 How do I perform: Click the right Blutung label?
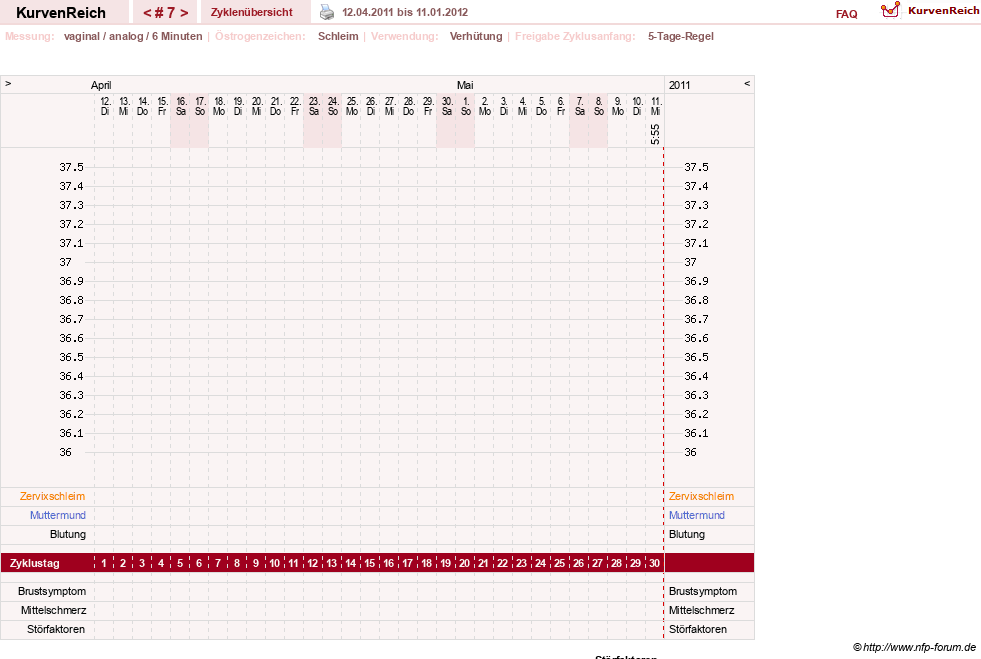click(x=687, y=534)
